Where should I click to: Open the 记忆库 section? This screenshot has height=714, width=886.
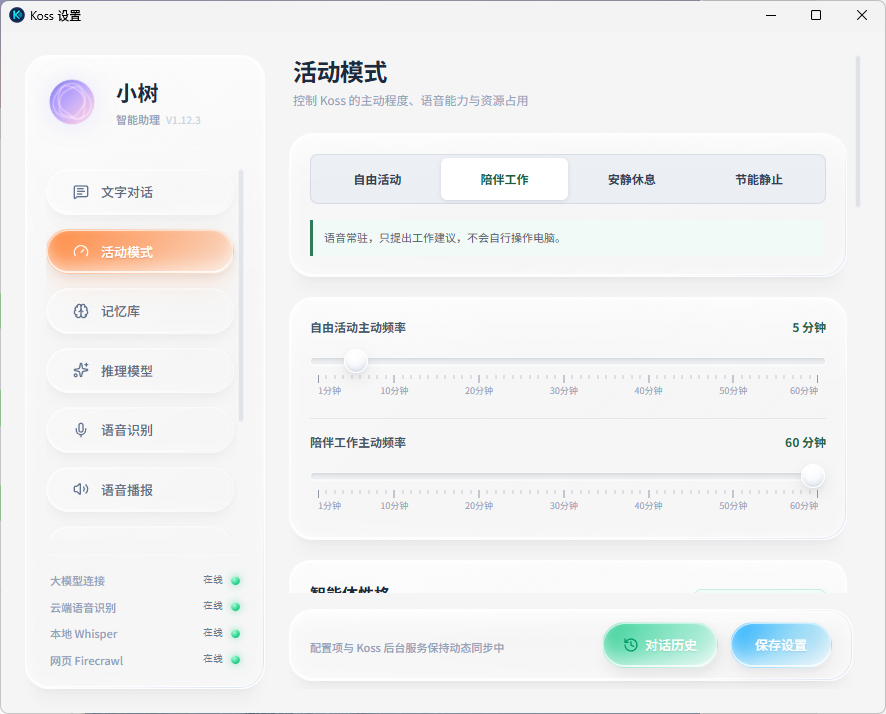[140, 311]
